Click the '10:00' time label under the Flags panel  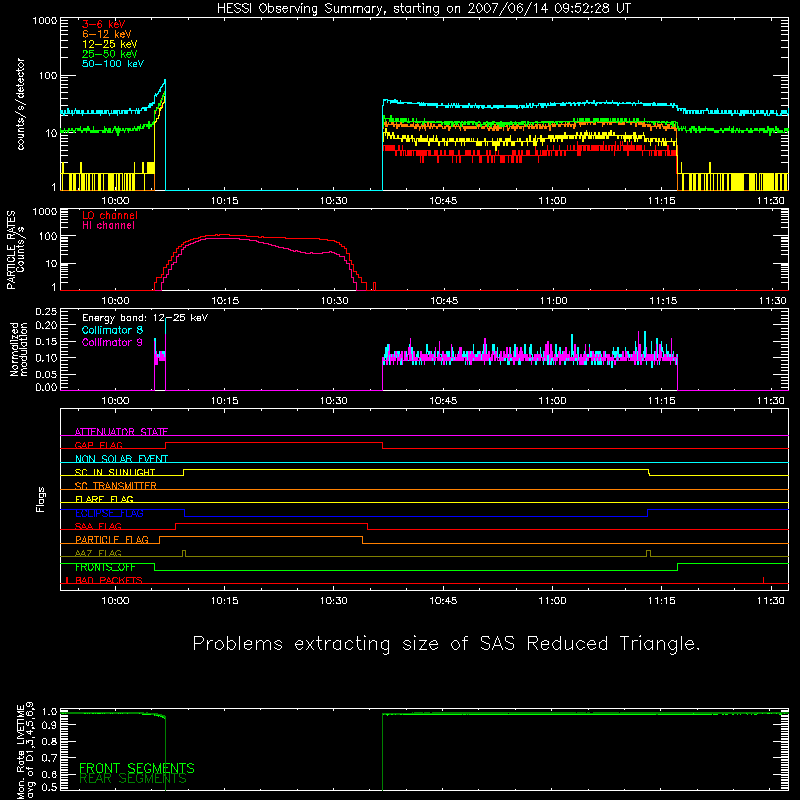[x=115, y=601]
